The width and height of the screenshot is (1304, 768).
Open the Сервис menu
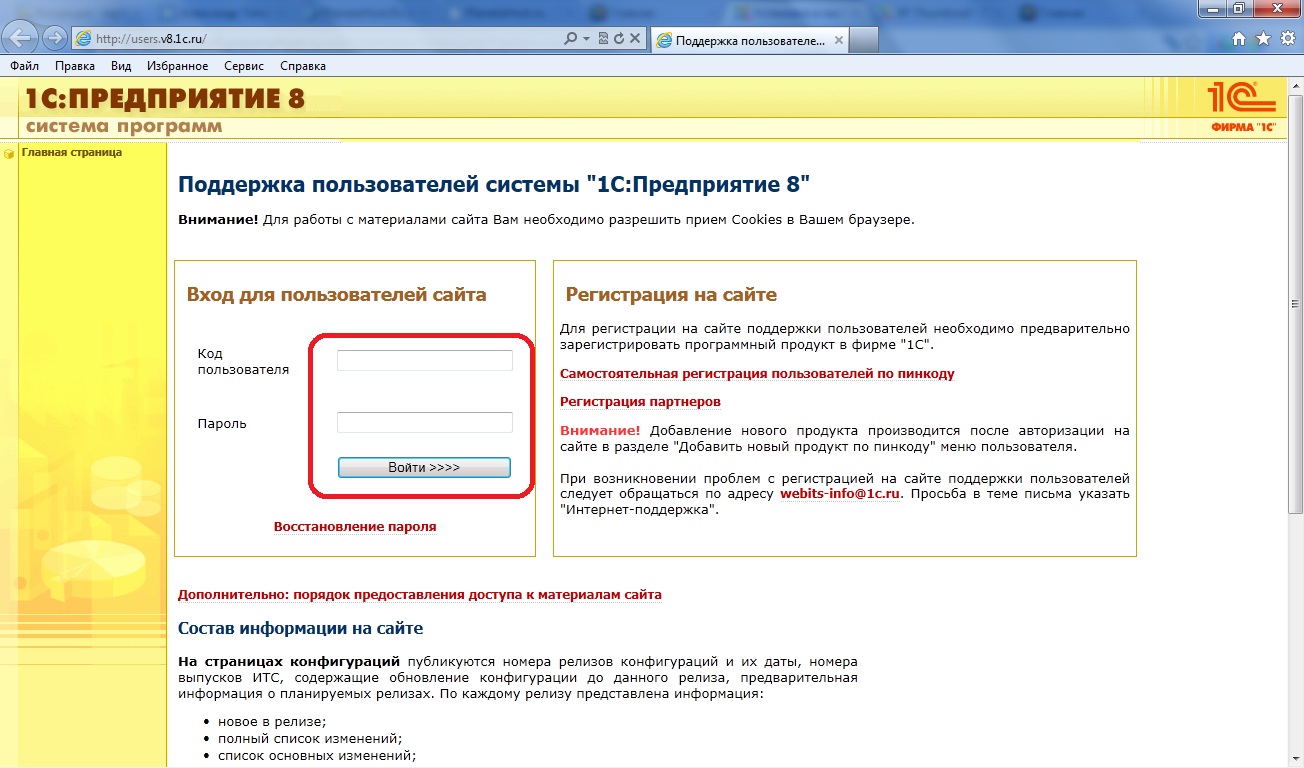pos(244,66)
